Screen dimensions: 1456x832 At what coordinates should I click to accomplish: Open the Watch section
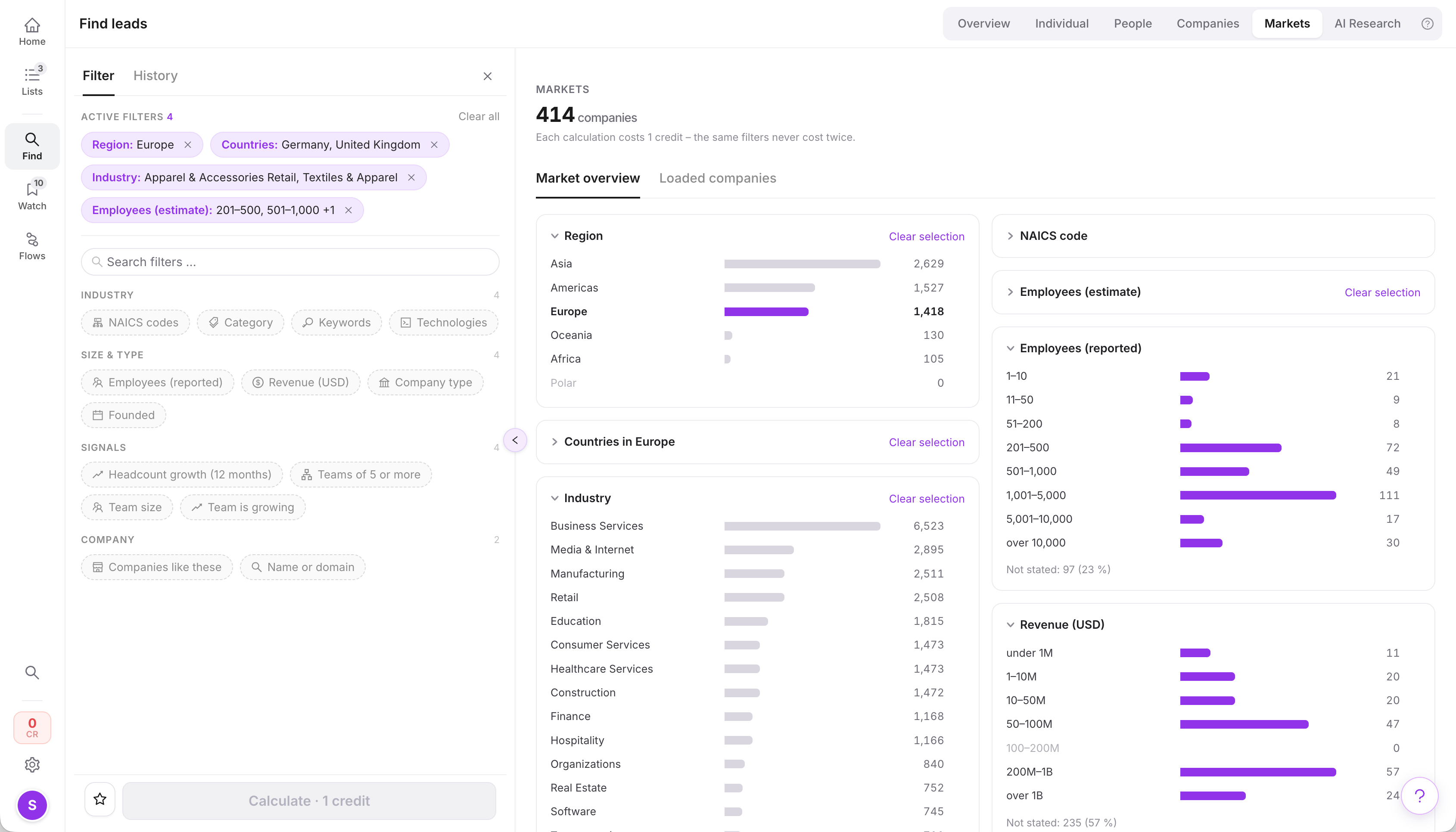(x=32, y=196)
